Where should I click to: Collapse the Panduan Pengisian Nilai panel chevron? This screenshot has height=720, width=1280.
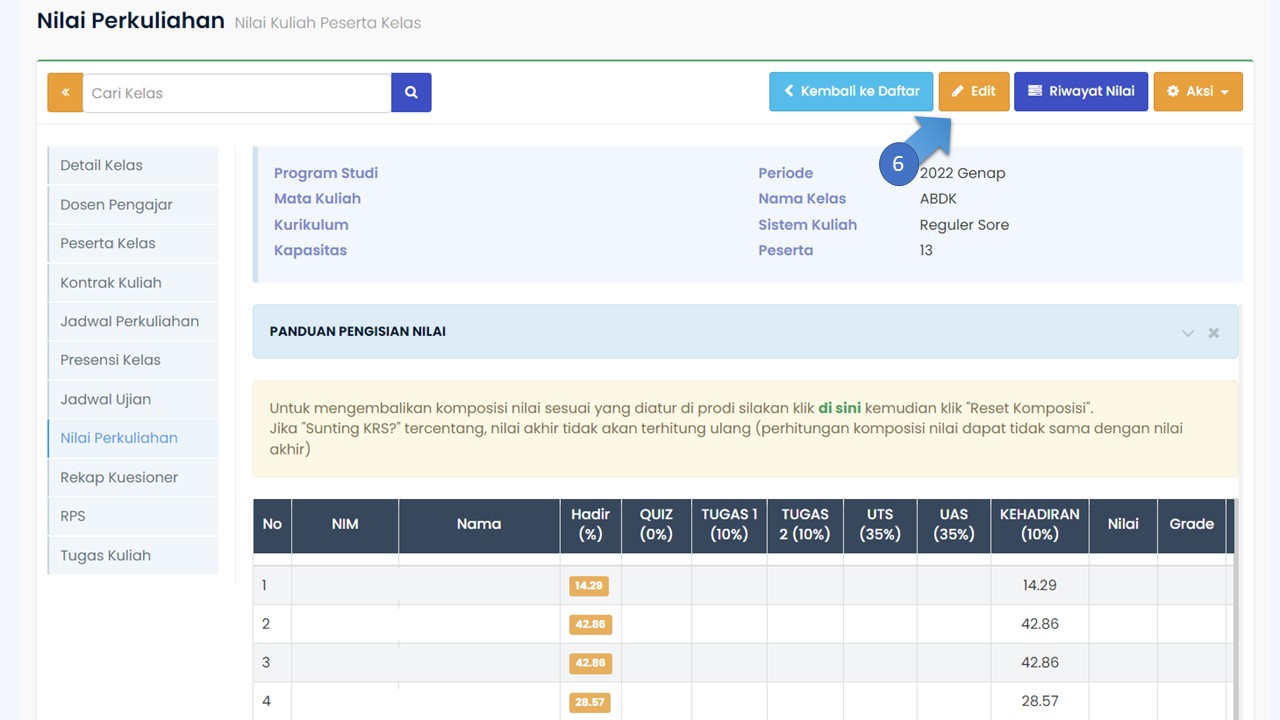[1188, 333]
